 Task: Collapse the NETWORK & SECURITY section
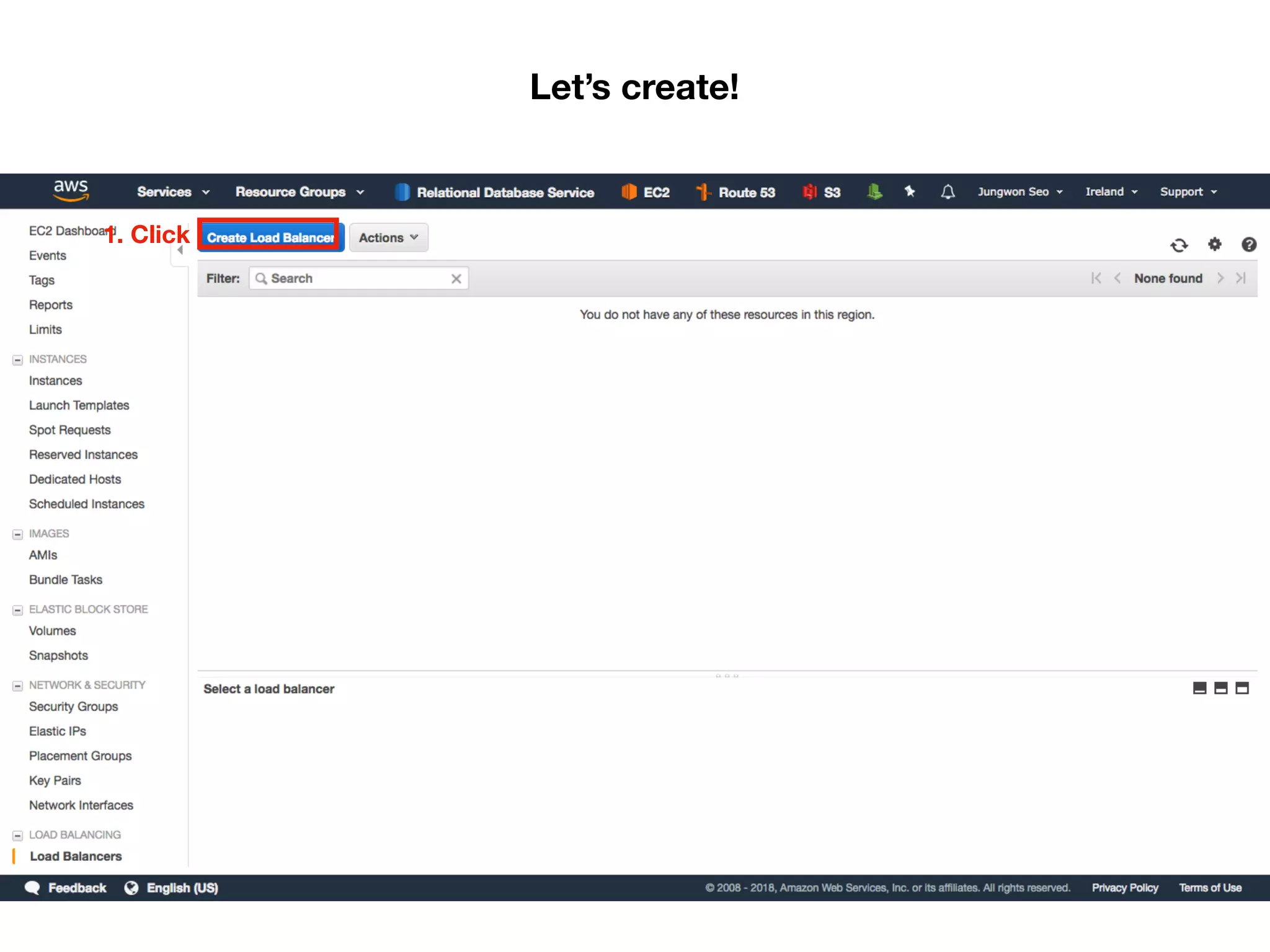click(17, 685)
